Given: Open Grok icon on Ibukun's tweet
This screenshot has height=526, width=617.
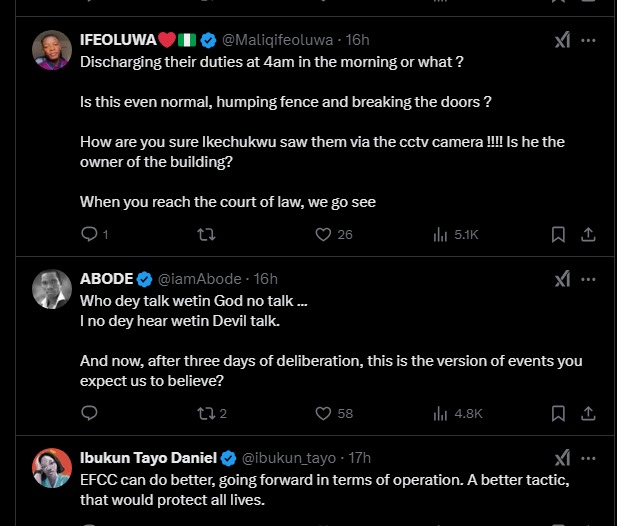Looking at the screenshot, I should [x=563, y=458].
